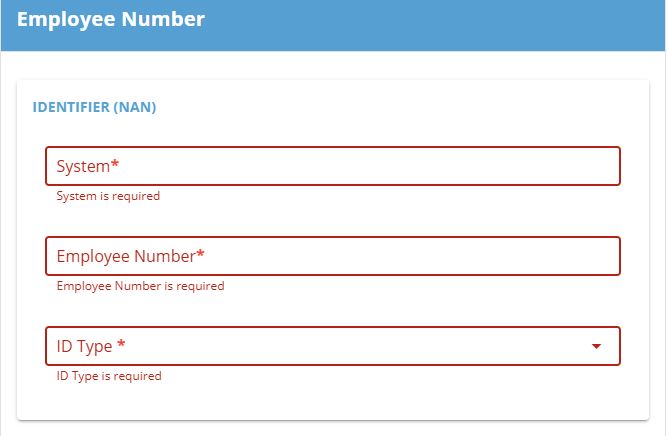Click the blue header bar
This screenshot has height=436, width=668.
point(333,25)
